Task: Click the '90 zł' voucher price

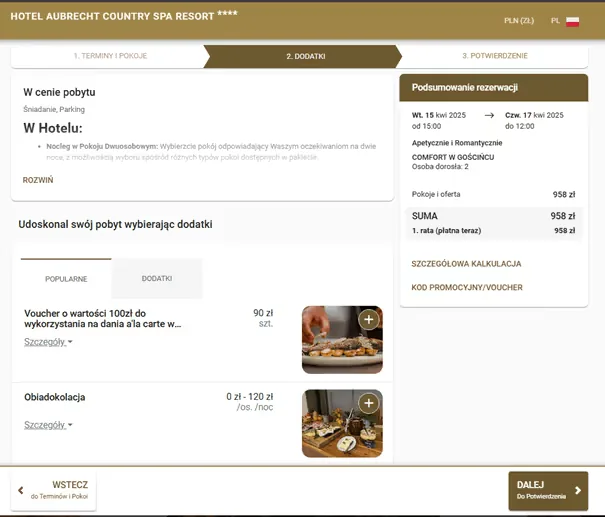Action: click(263, 313)
